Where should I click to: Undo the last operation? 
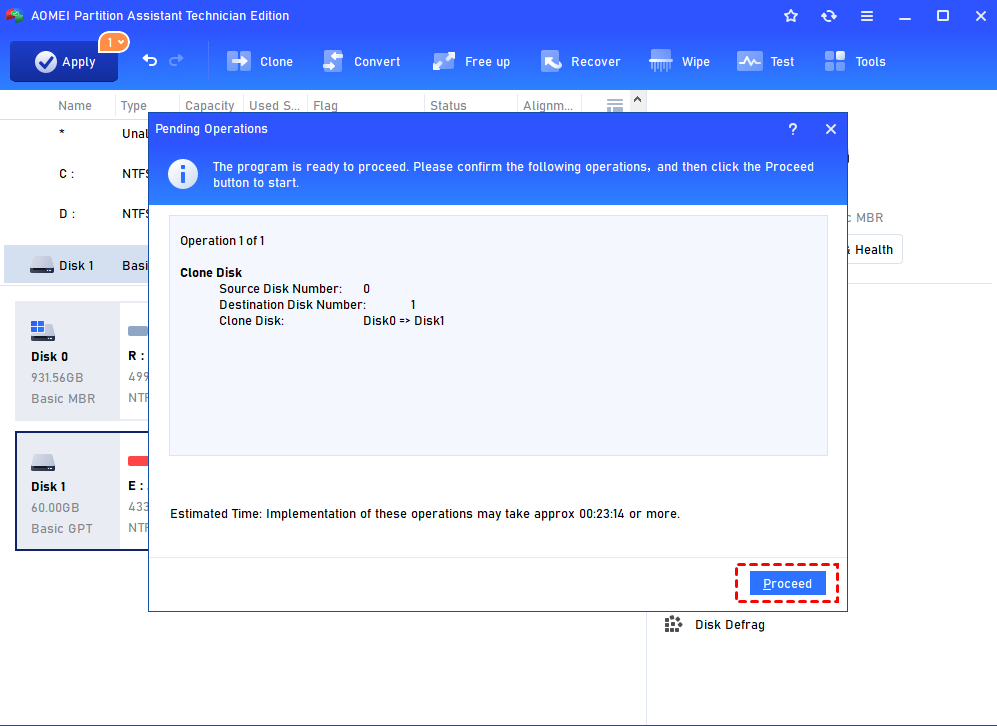[x=149, y=60]
